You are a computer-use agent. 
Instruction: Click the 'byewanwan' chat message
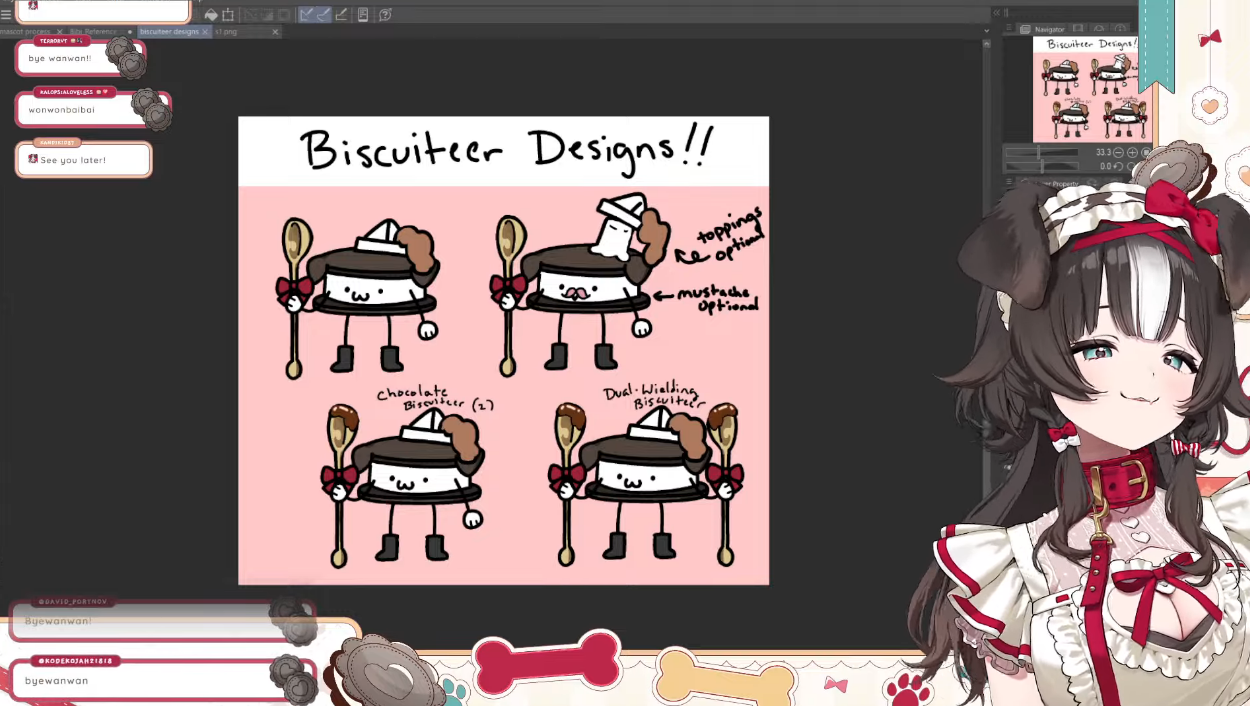point(57,680)
